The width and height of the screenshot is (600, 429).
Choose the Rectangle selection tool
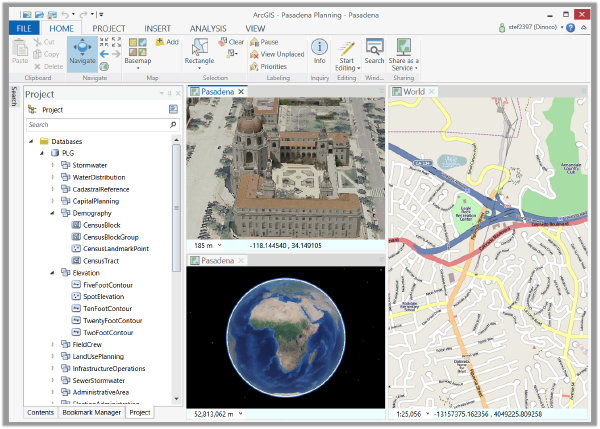(200, 52)
